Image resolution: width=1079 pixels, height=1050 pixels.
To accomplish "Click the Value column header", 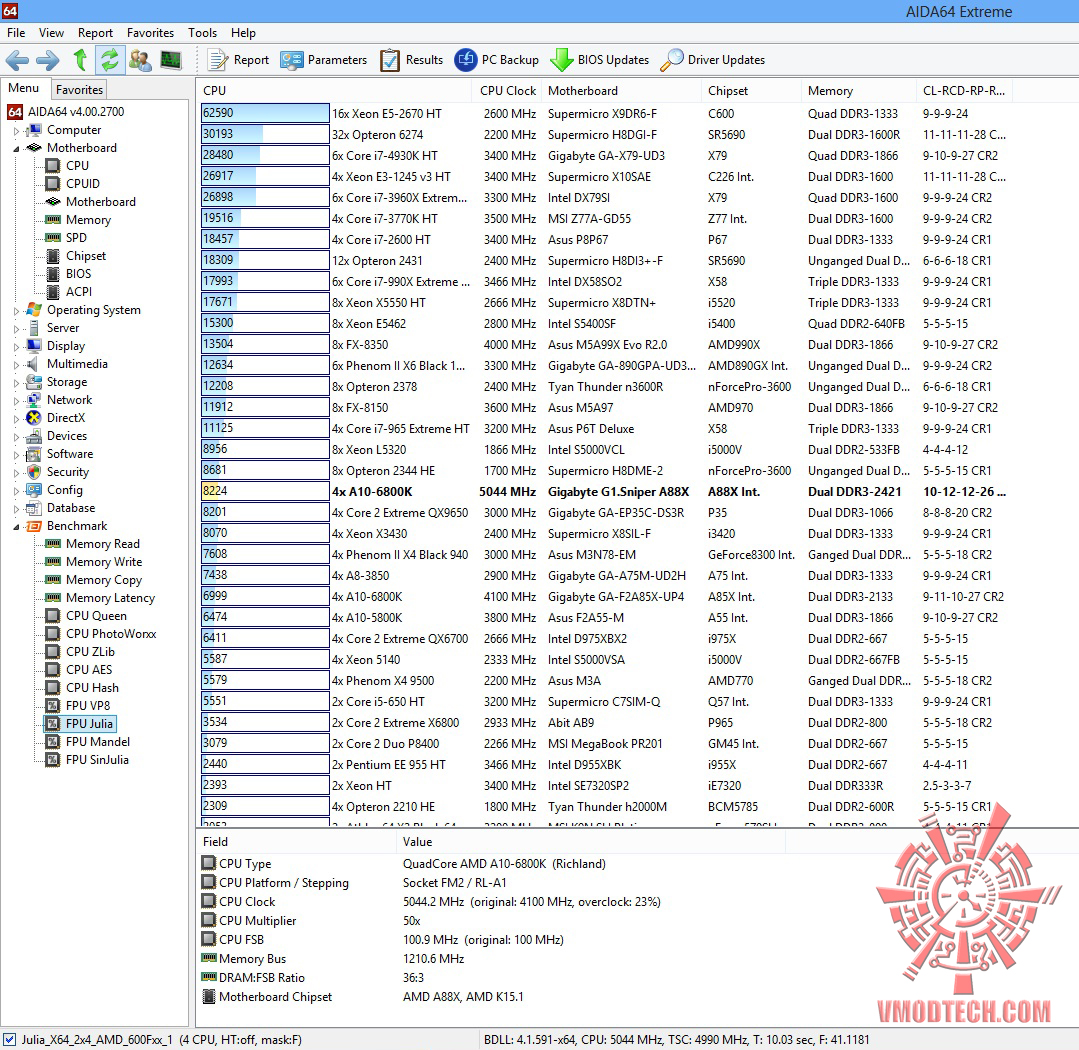I will 590,842.
